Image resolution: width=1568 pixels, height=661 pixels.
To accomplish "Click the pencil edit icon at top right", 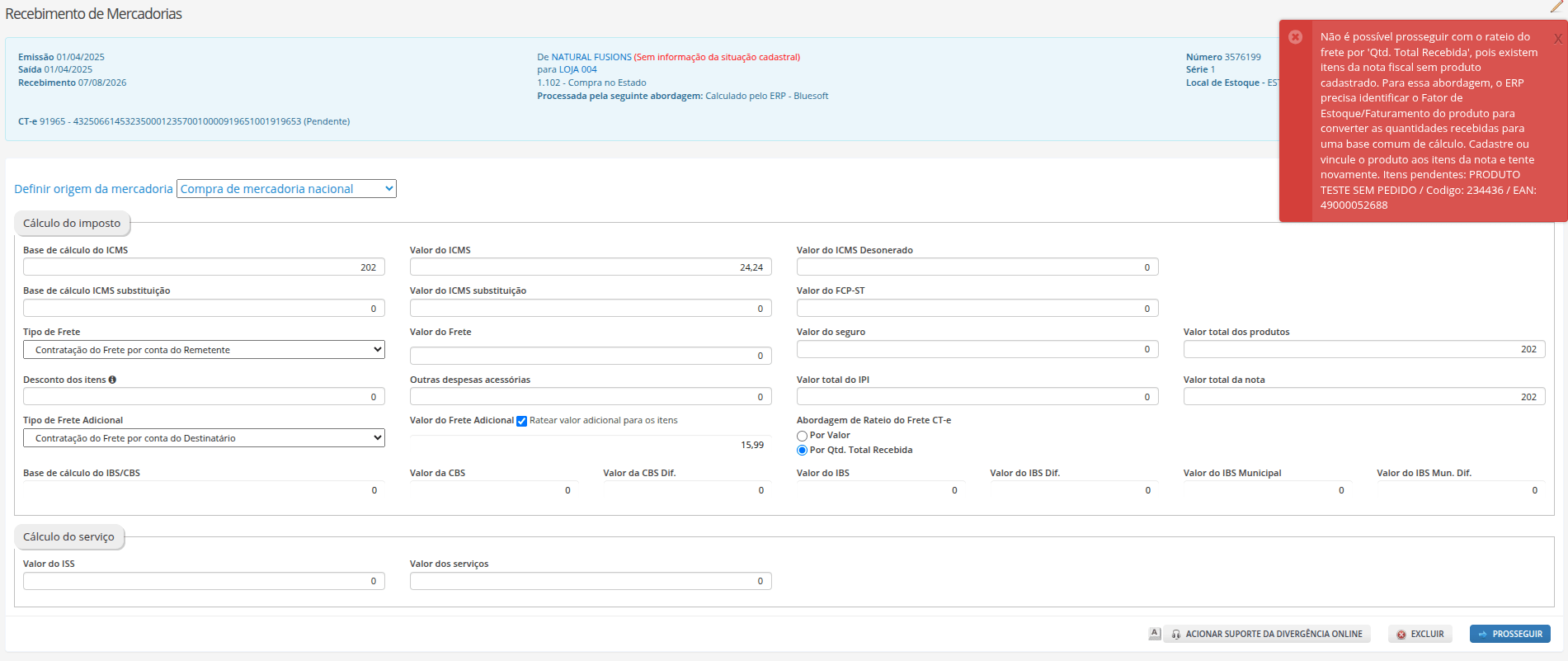I will tap(1556, 7).
